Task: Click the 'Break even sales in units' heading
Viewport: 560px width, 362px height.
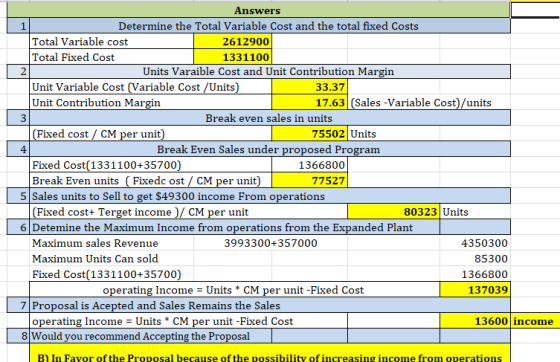Action: 270,118
